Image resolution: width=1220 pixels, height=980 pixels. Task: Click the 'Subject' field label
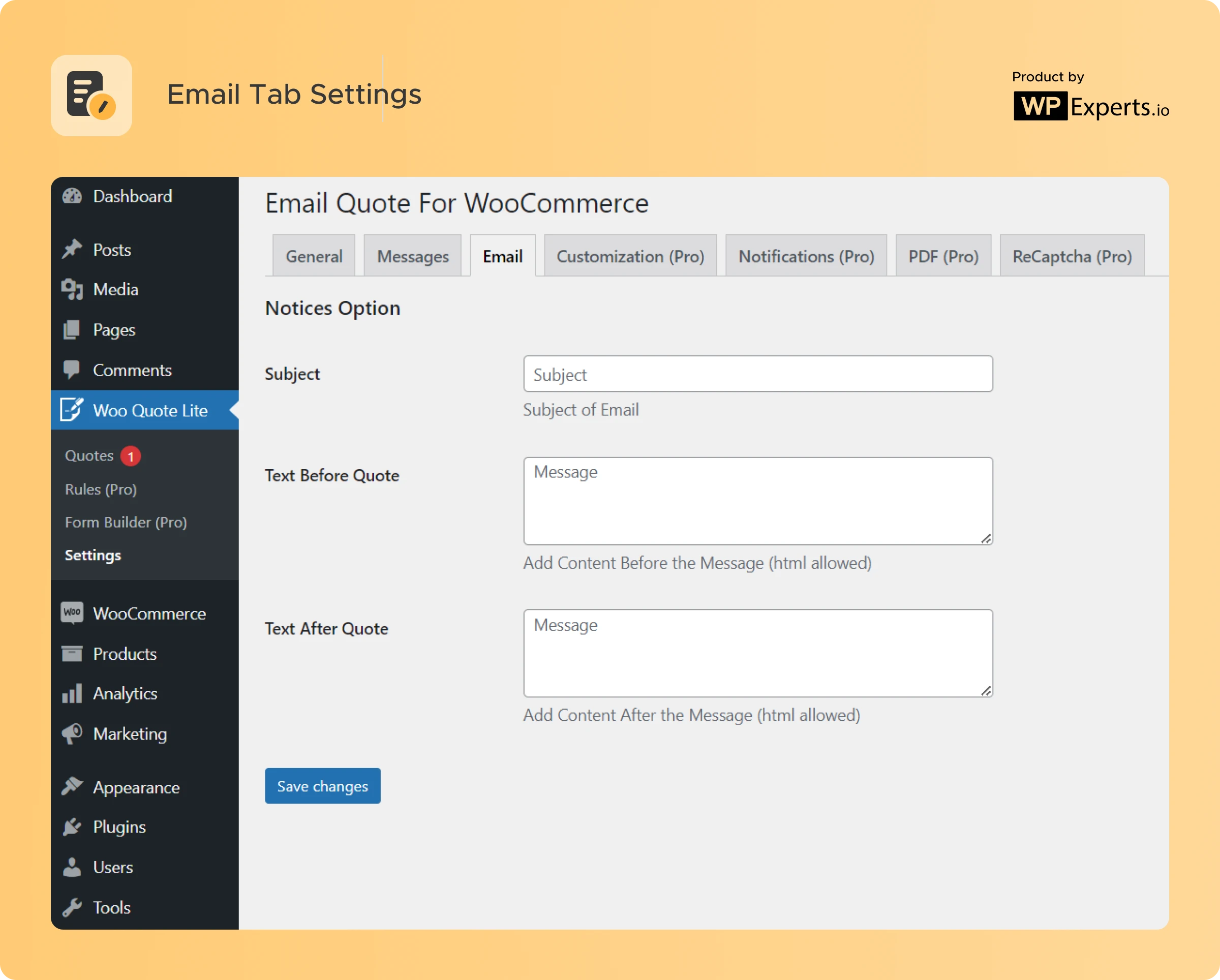[292, 375]
